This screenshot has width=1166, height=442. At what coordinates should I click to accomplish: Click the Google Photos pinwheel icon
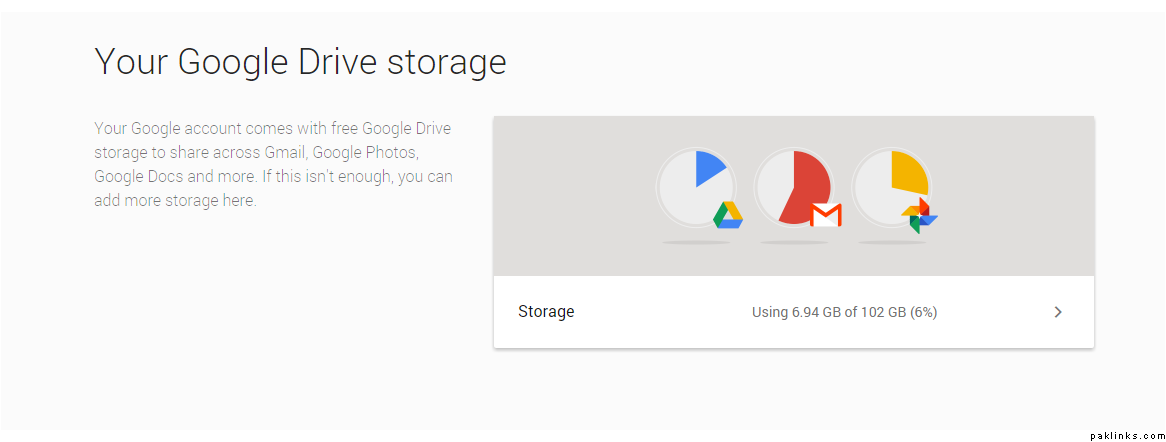click(918, 216)
